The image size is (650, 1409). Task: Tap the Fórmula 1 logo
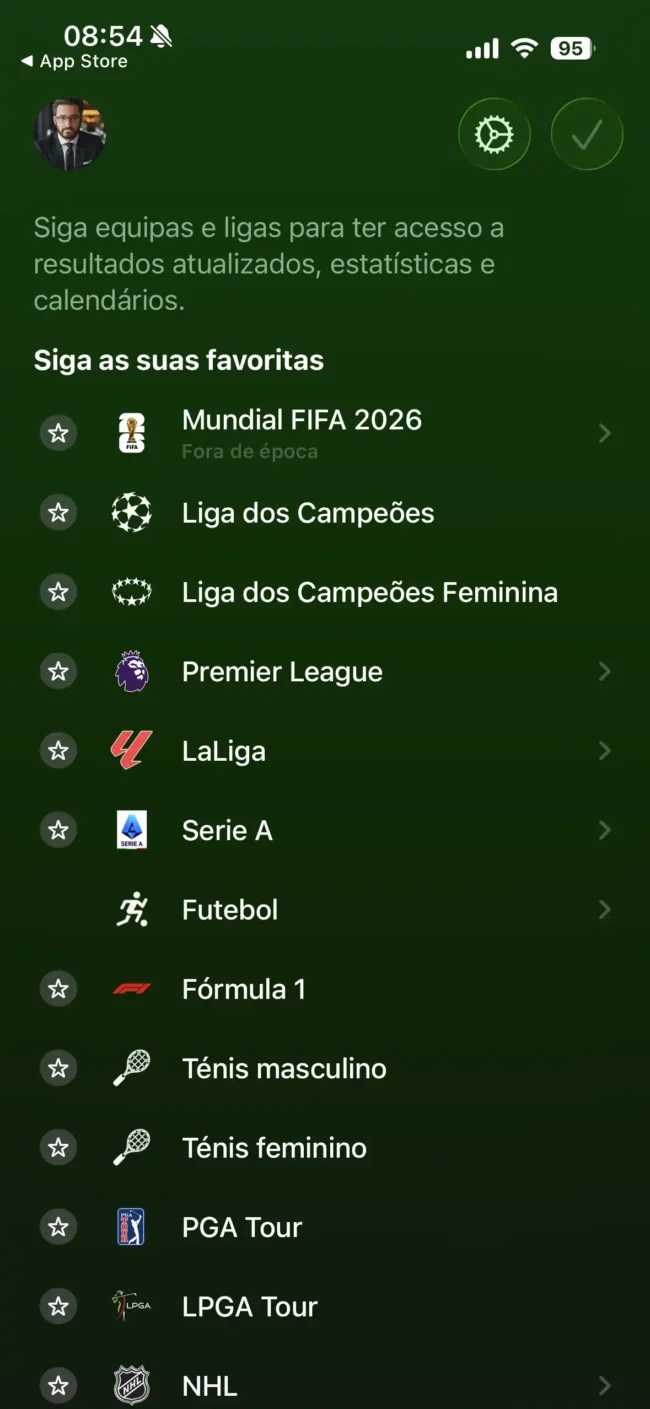[x=131, y=989]
